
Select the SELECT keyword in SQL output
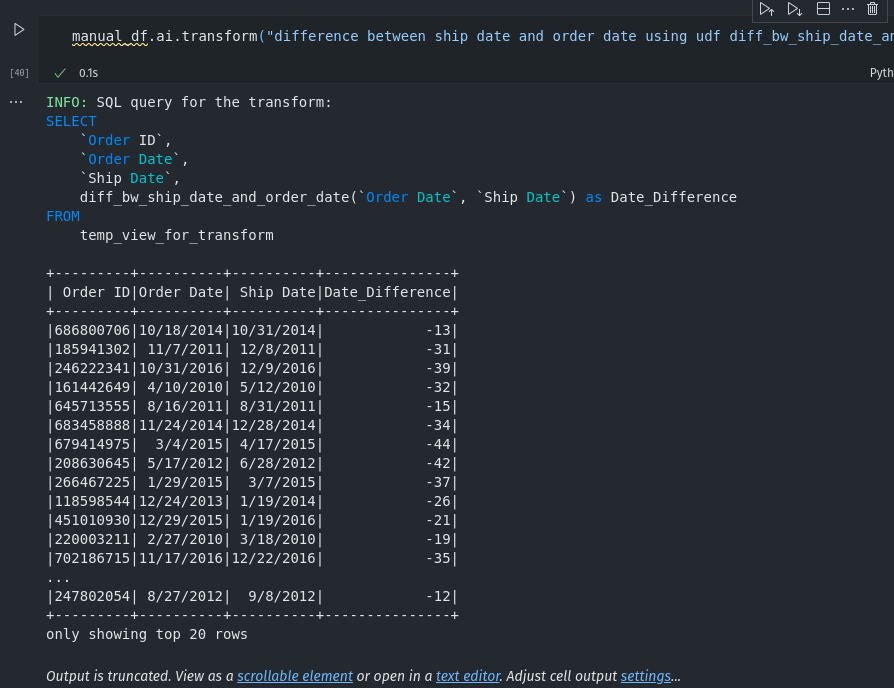[x=71, y=121]
